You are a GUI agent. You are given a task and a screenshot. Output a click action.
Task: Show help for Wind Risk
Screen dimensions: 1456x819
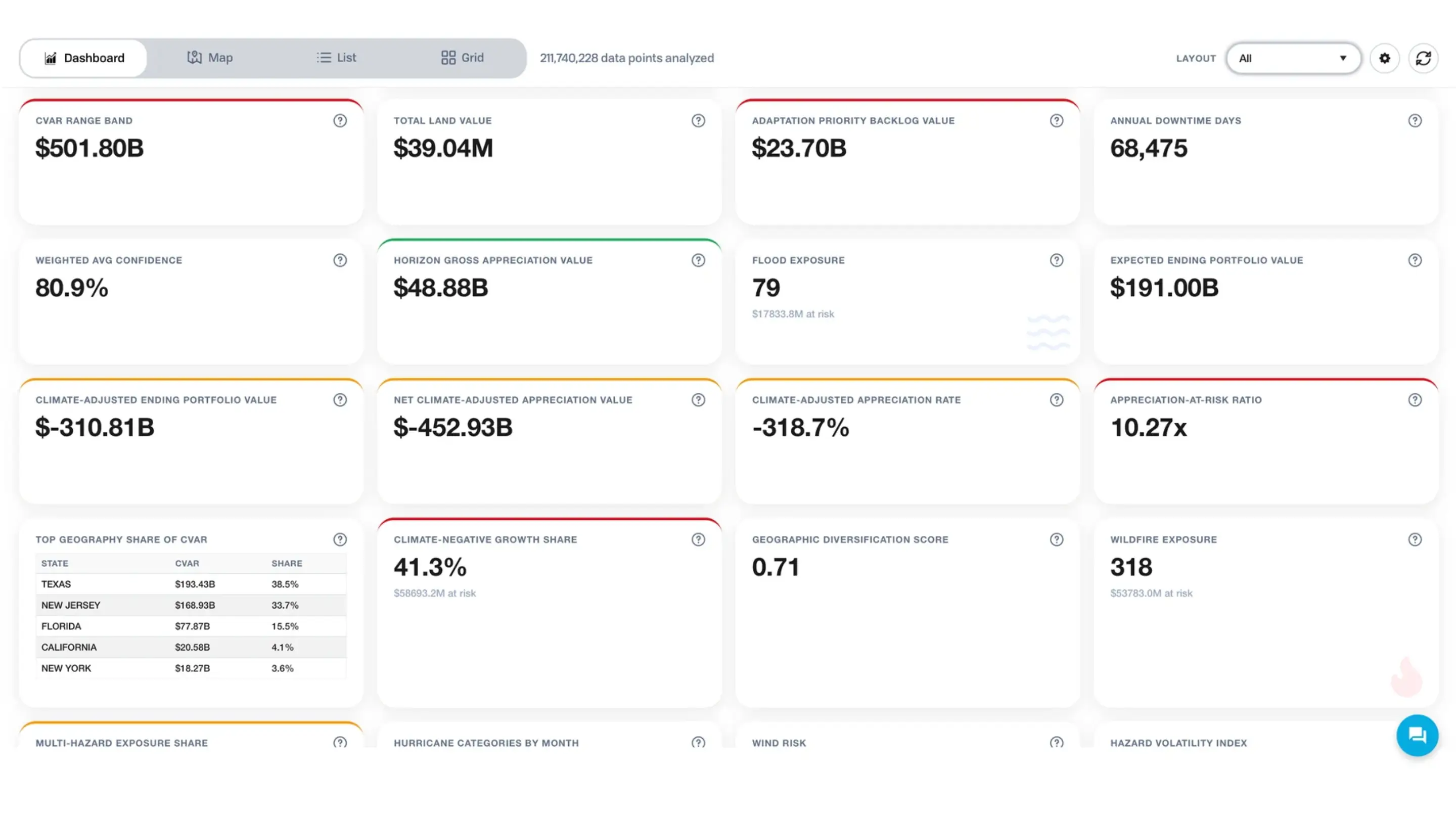(1057, 742)
